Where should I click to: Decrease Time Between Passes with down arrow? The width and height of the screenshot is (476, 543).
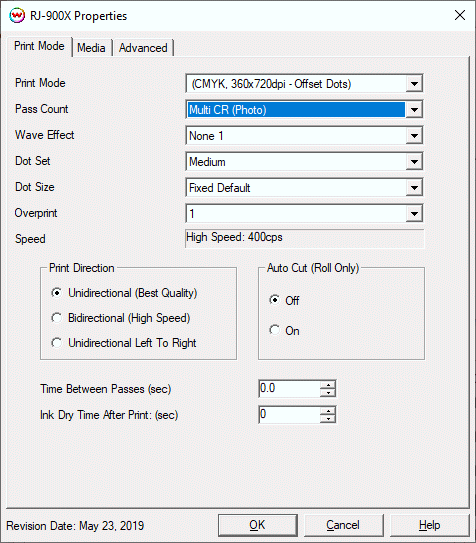click(327, 392)
